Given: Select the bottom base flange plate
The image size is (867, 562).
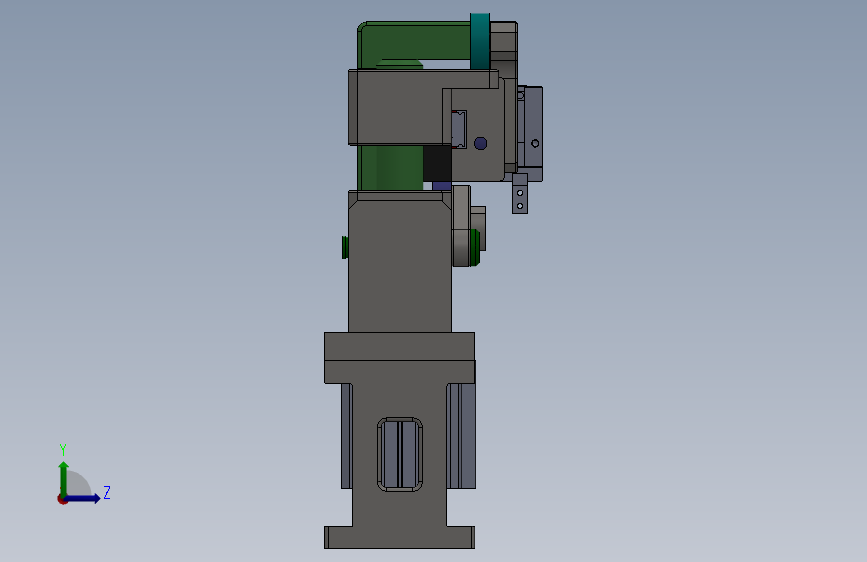Looking at the screenshot, I should pos(399,537).
